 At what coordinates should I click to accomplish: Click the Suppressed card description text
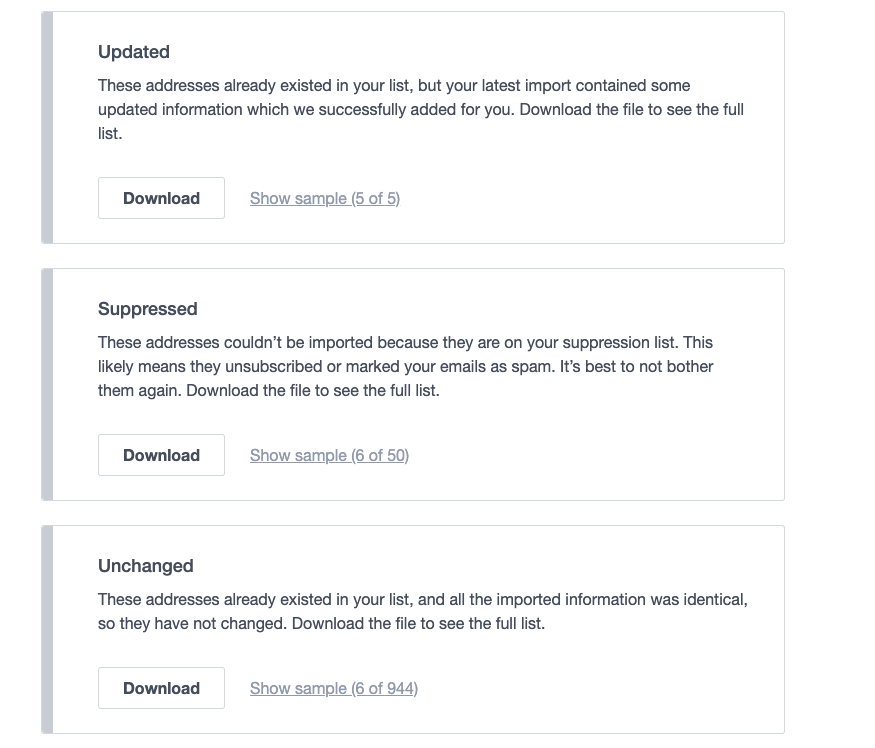pos(420,366)
